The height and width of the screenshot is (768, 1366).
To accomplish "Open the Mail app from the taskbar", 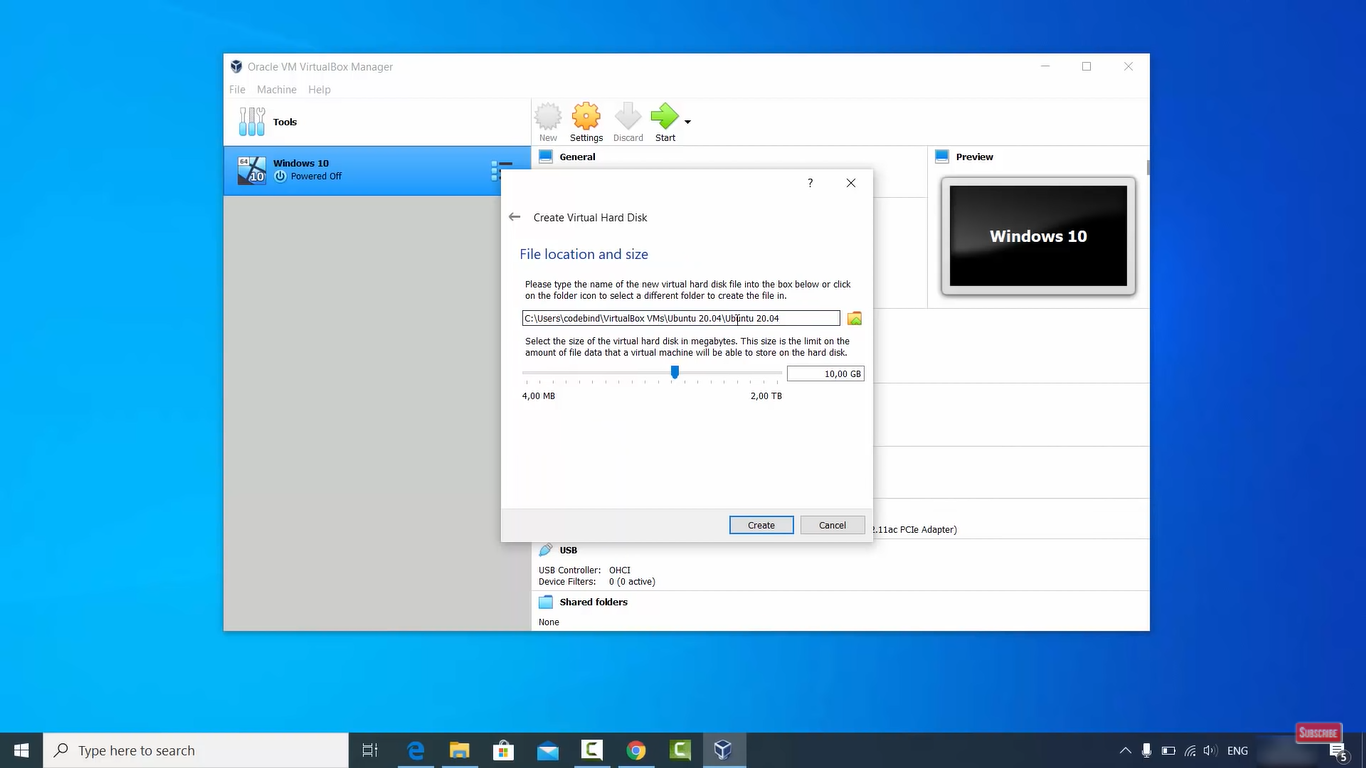I will click(547, 750).
